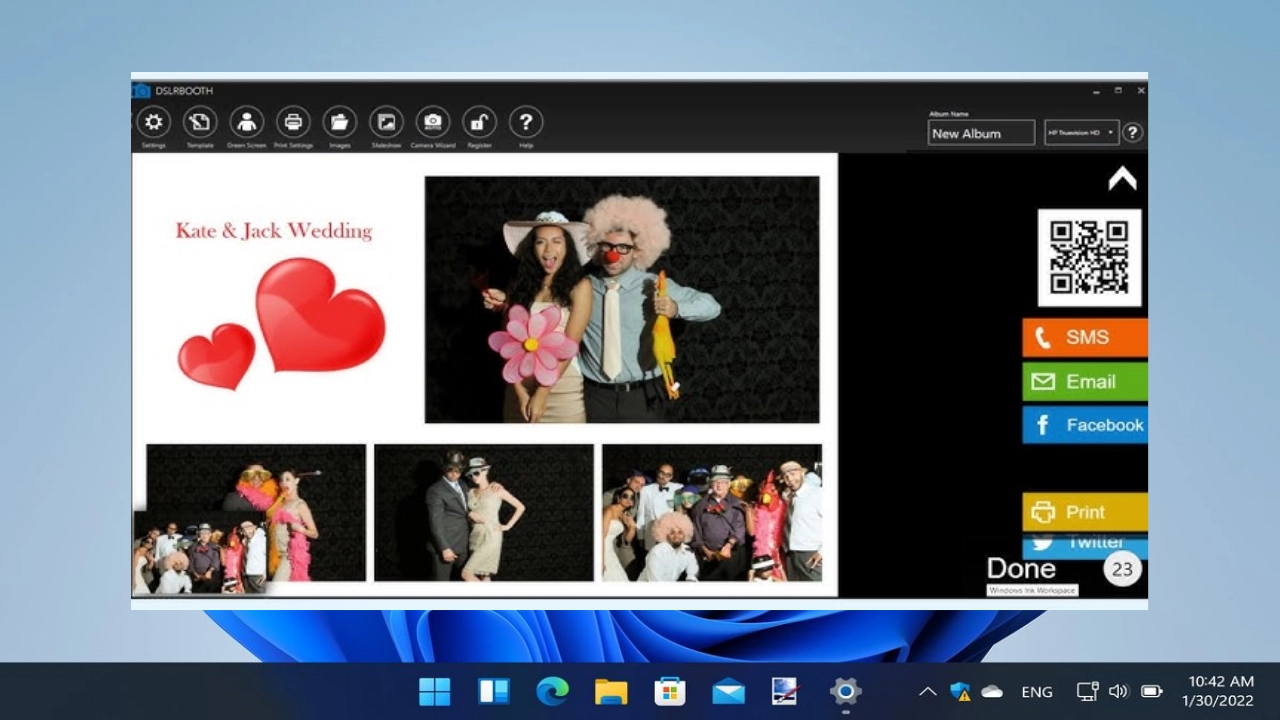Select the bottom-middle couple in hats photo
The image size is (1280, 720).
(x=484, y=513)
